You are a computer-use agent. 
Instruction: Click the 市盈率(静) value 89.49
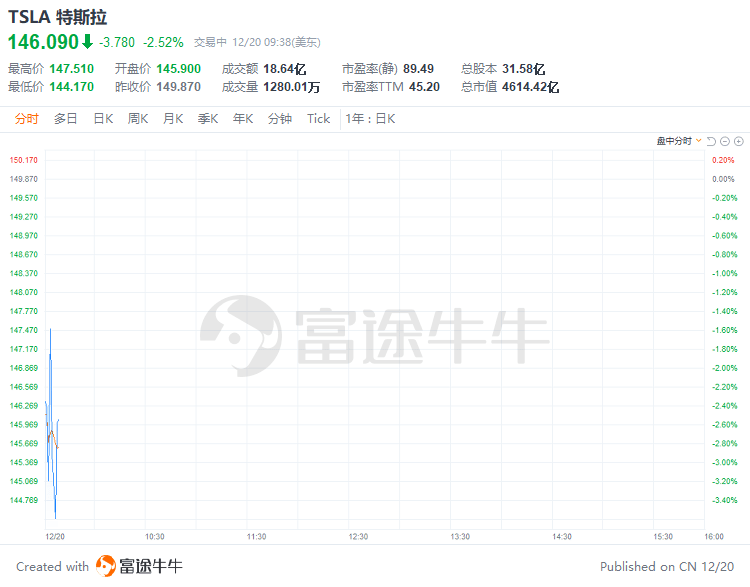[x=419, y=69]
